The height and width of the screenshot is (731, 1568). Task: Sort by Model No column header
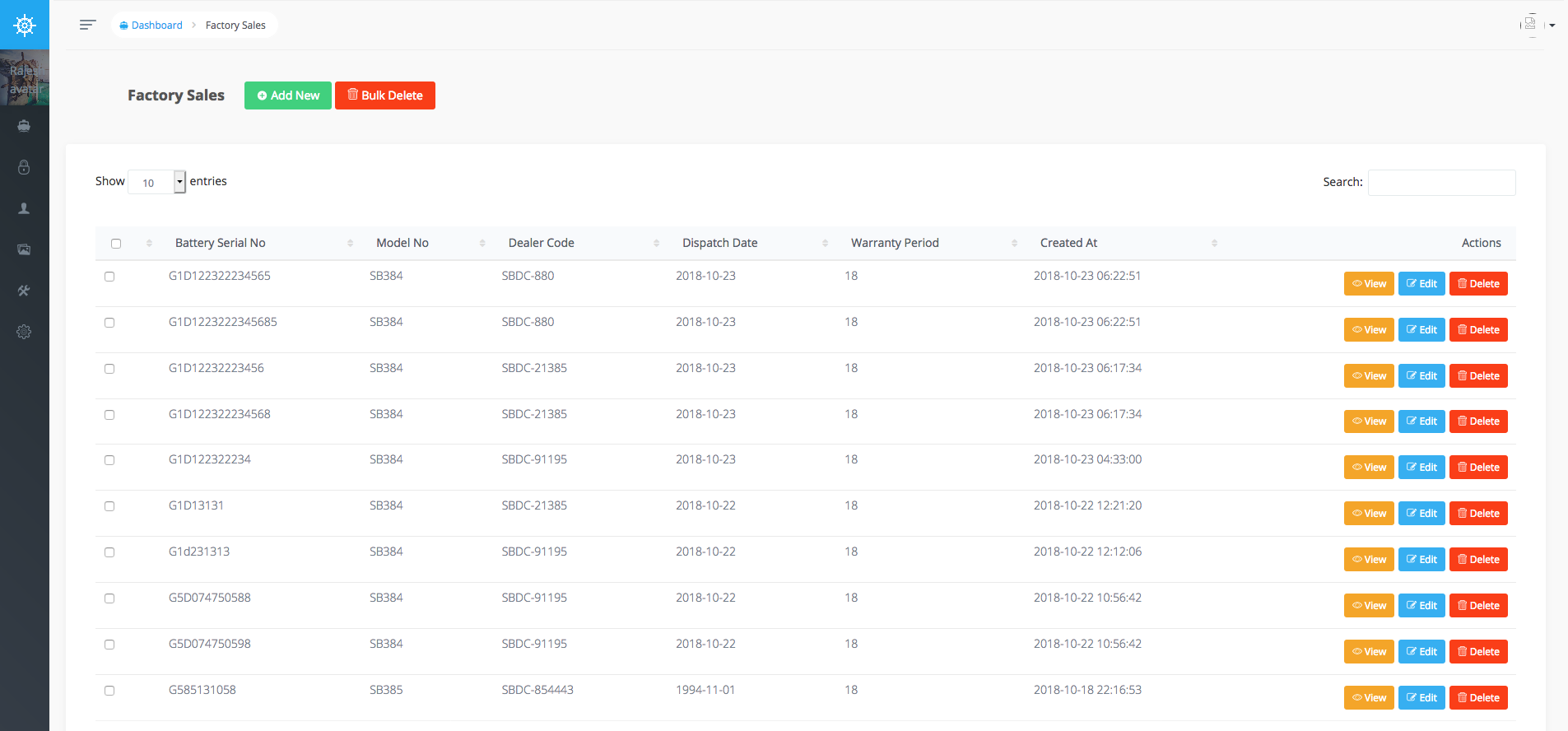point(429,243)
